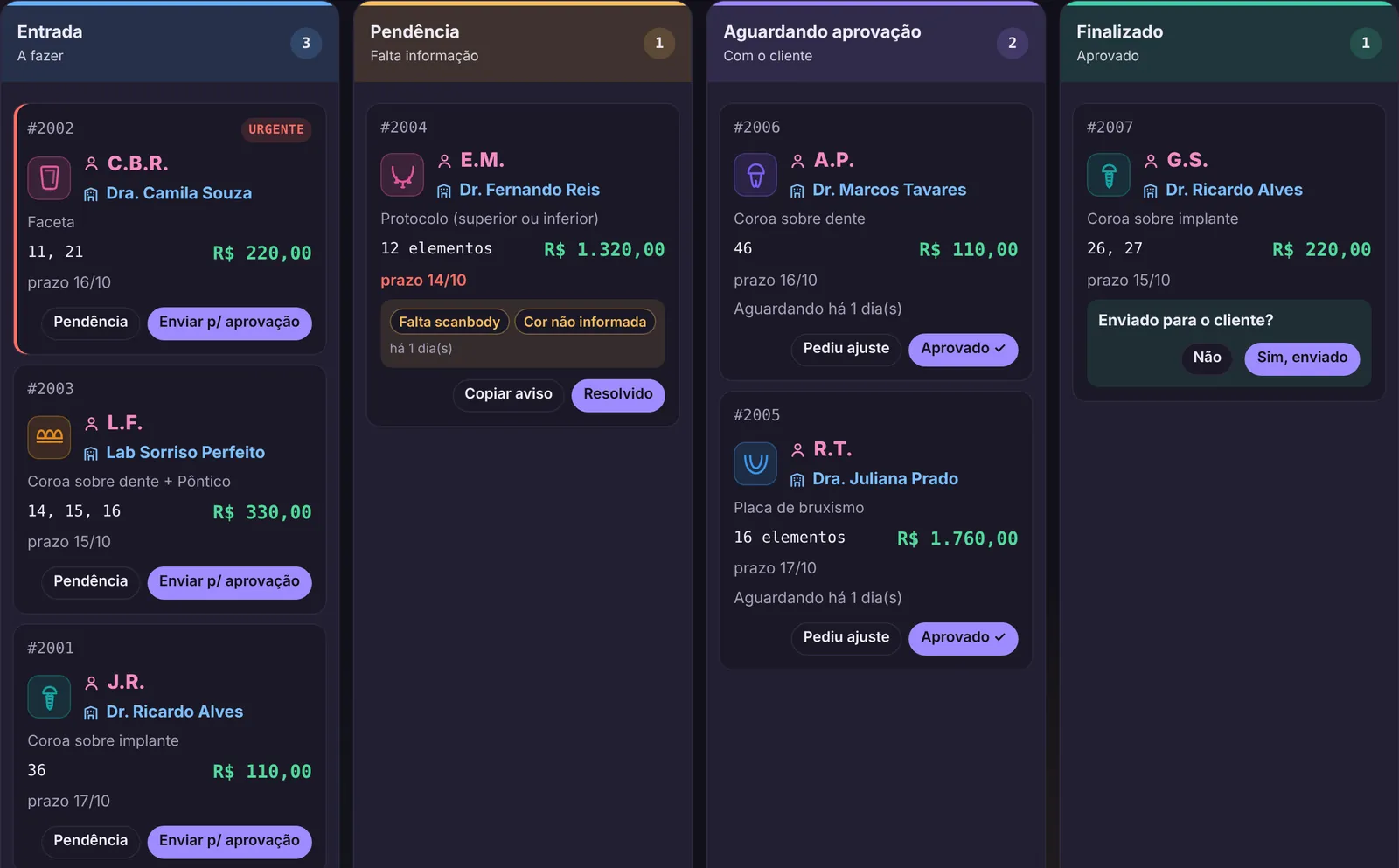Click the text Enviado para o cliente?
This screenshot has width=1399, height=868.
tap(1186, 320)
